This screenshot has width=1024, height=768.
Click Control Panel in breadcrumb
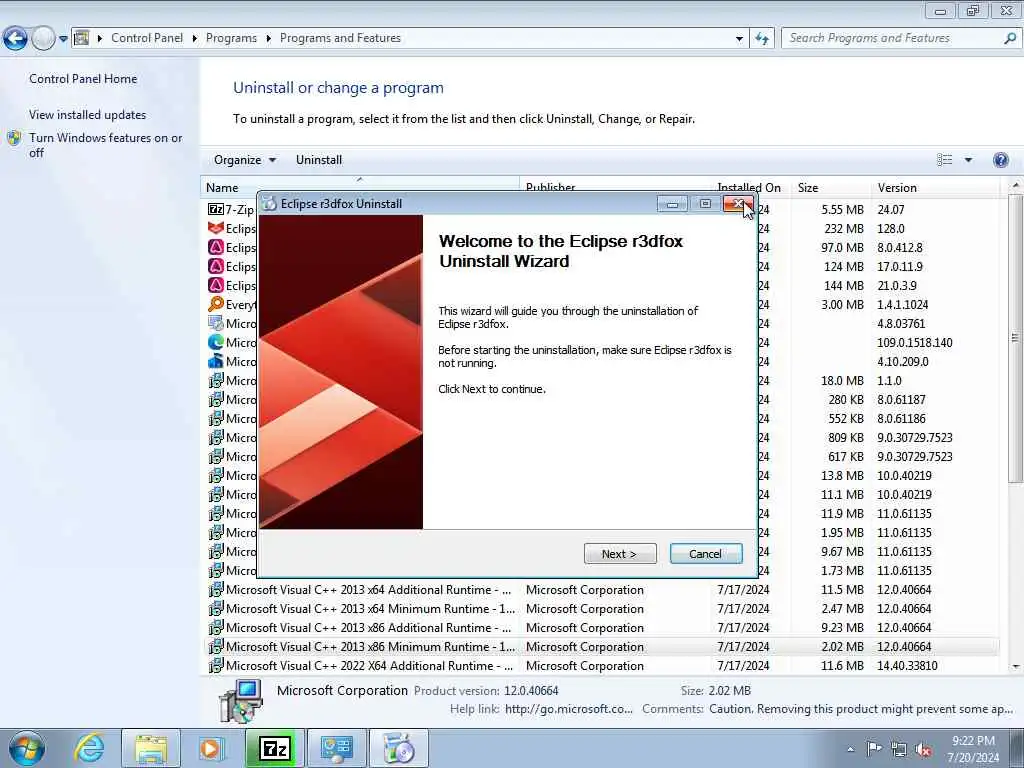[147, 38]
